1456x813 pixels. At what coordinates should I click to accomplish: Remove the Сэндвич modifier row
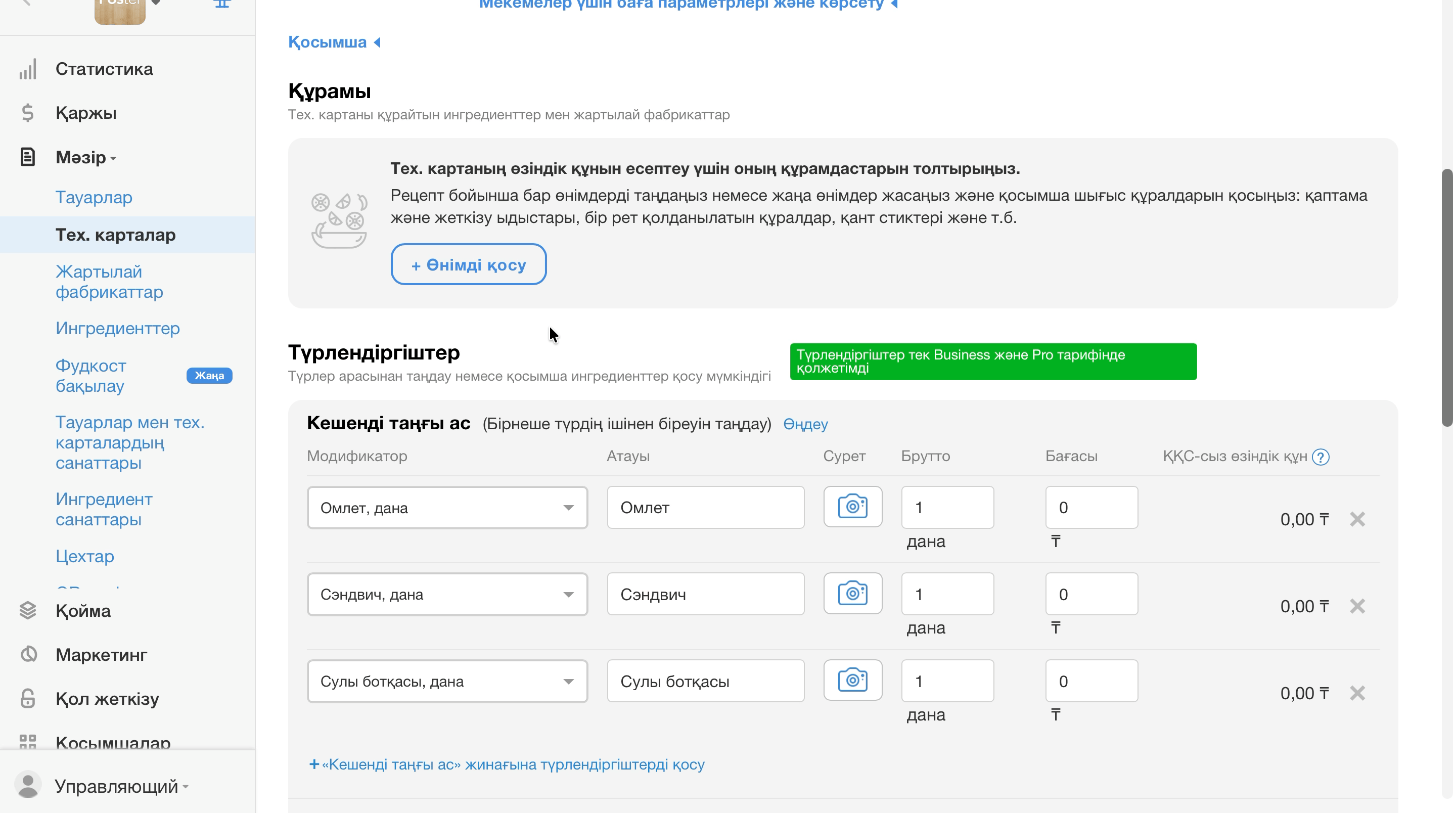coord(1357,606)
